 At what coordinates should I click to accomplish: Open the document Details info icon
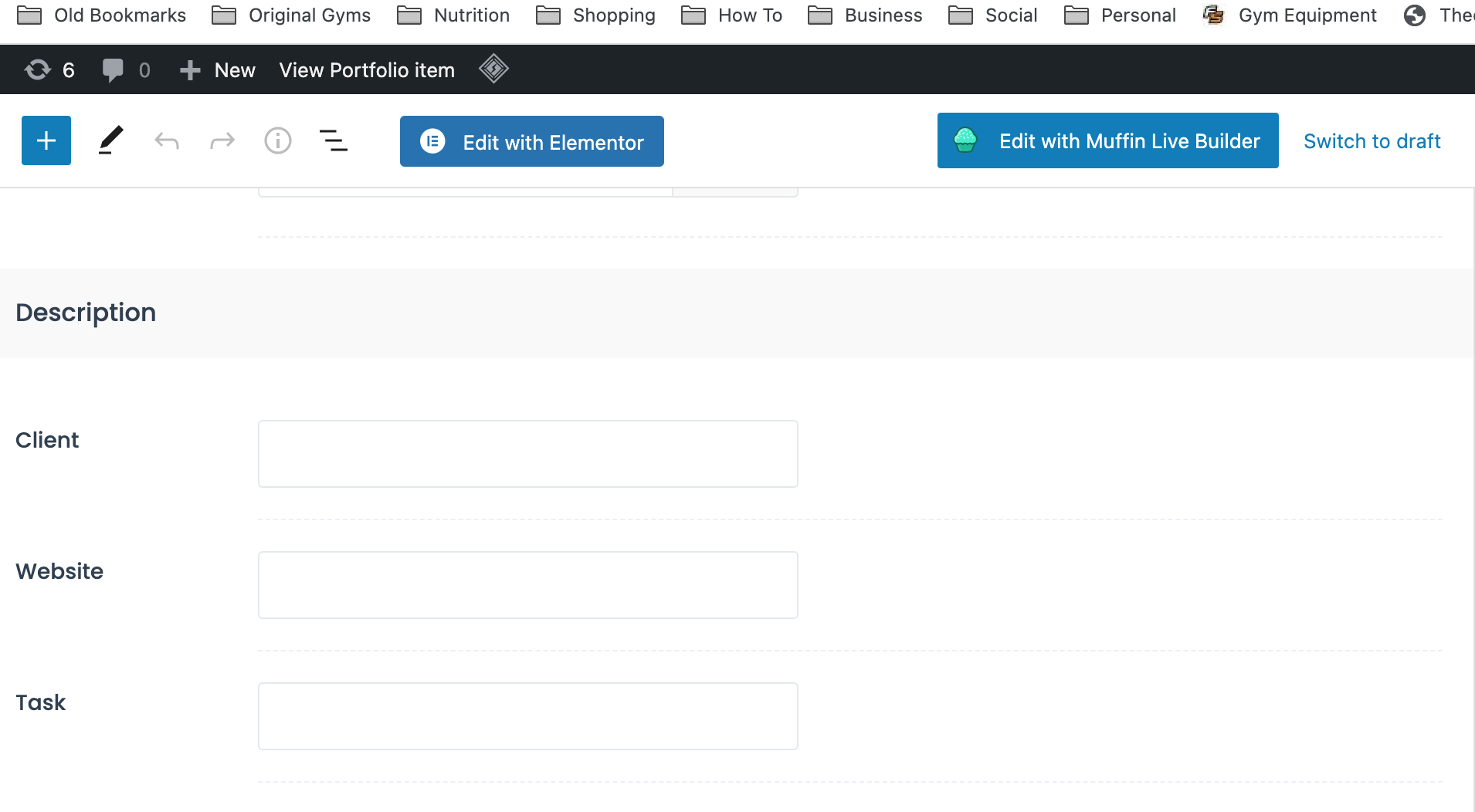(278, 140)
